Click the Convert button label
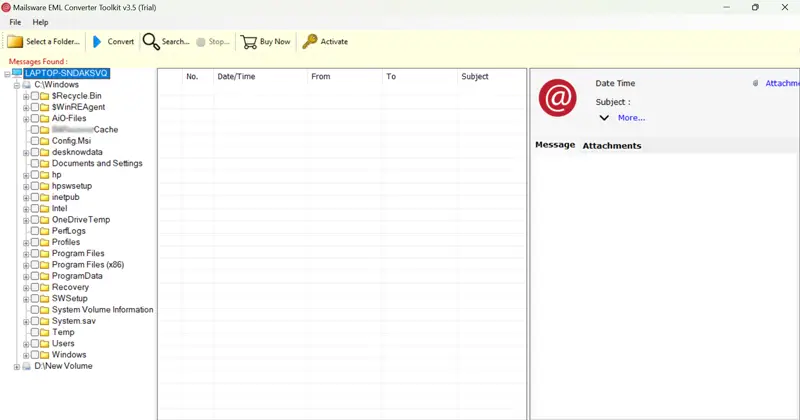Screen dimensions: 800x420 pyautogui.click(x=120, y=42)
